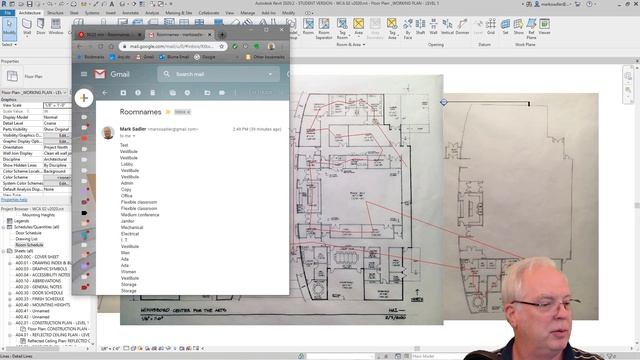Image resolution: width=640 pixels, height=360 pixels.
Task: Click the Gmail Search mail field
Action: pos(218,74)
